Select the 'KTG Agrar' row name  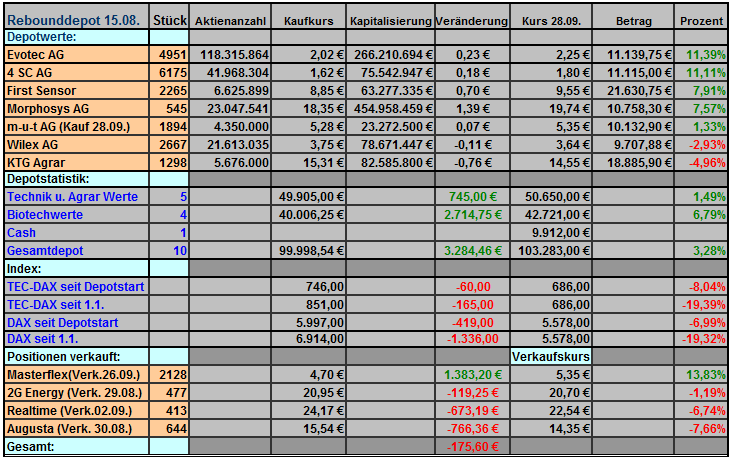[x=36, y=163]
